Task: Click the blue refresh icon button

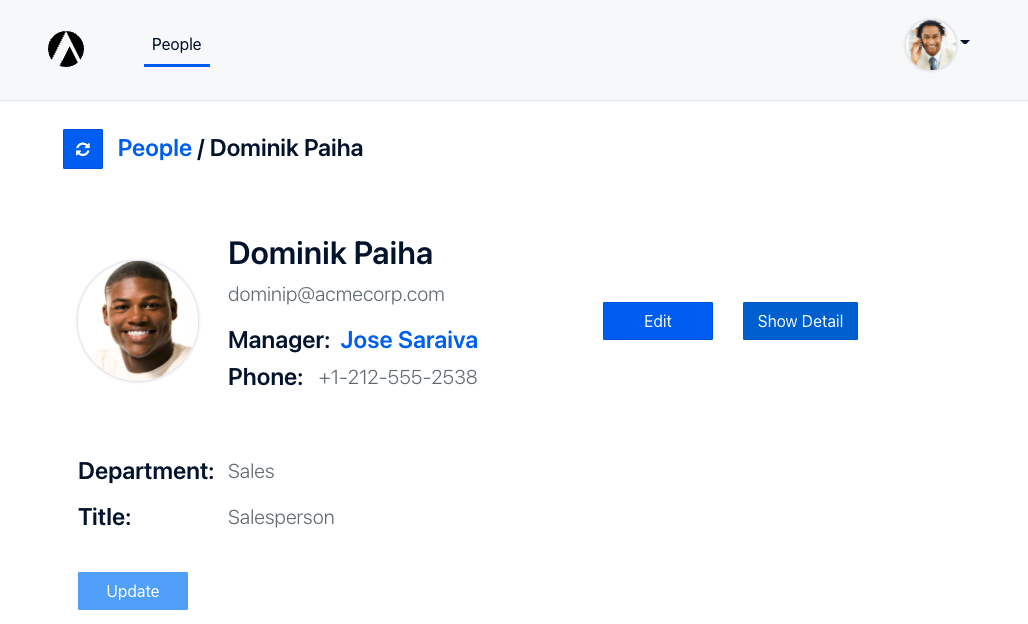Action: (x=83, y=149)
